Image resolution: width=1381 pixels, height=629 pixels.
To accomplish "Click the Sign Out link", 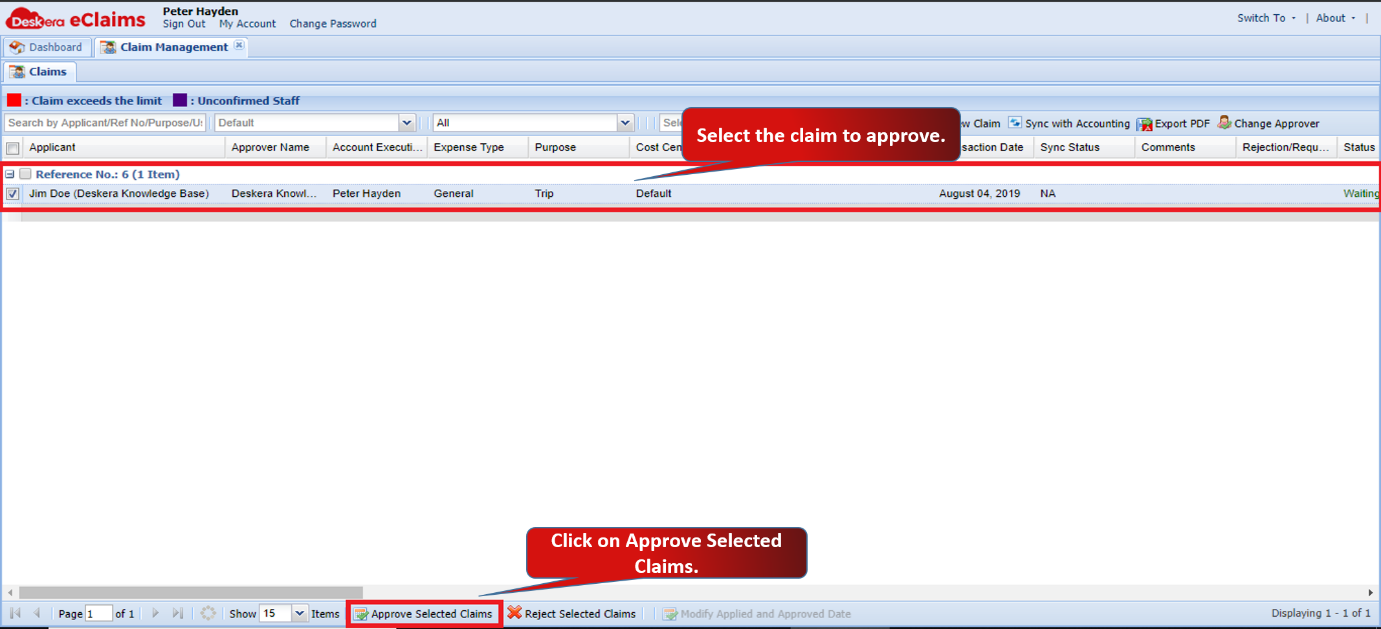I will tap(184, 24).
